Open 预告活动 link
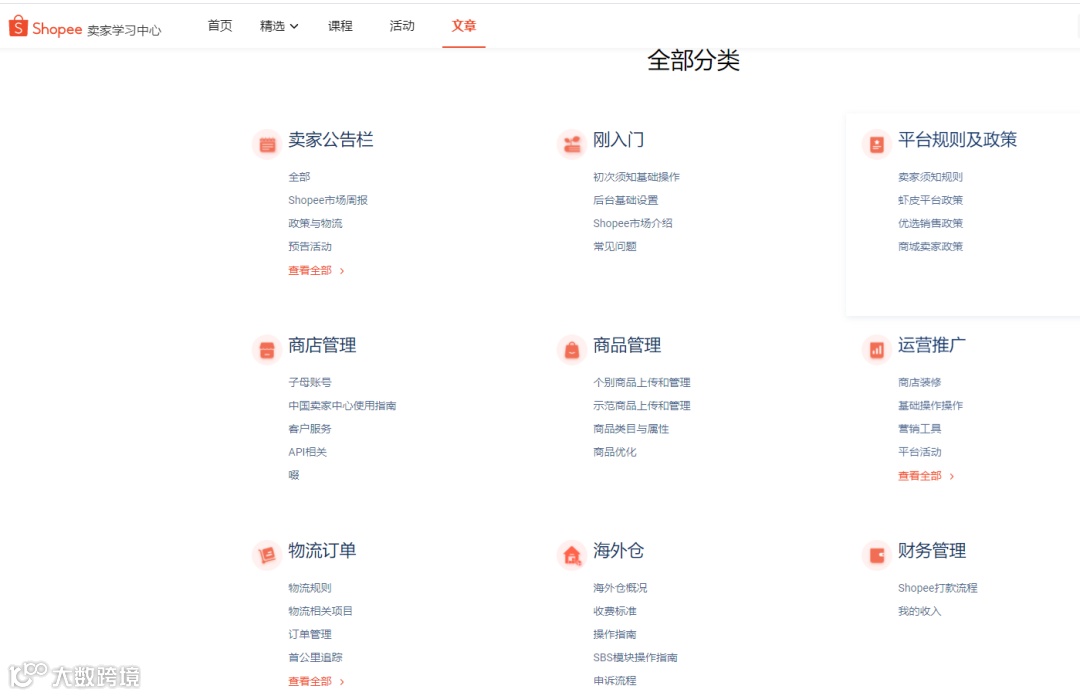 click(310, 246)
